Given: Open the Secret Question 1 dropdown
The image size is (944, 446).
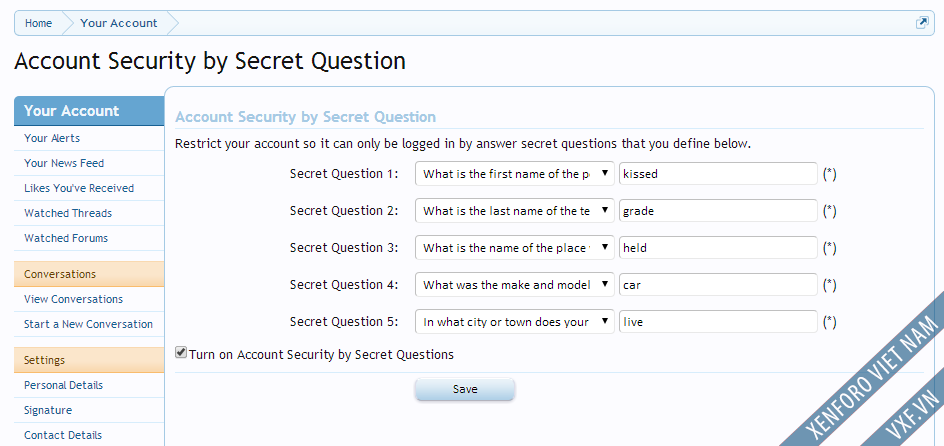Looking at the screenshot, I should point(515,174).
